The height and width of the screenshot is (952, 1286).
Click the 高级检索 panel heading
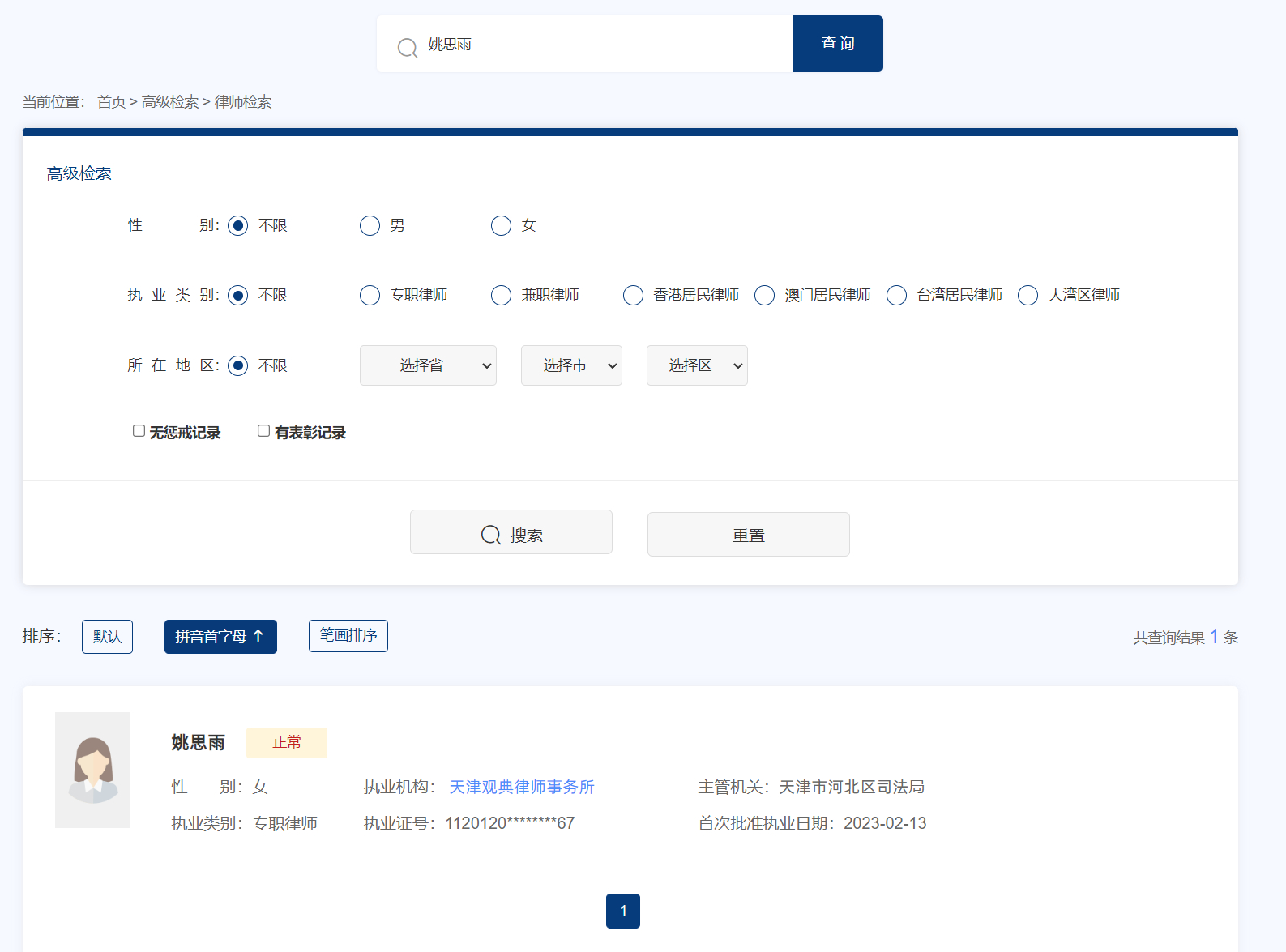pos(79,173)
